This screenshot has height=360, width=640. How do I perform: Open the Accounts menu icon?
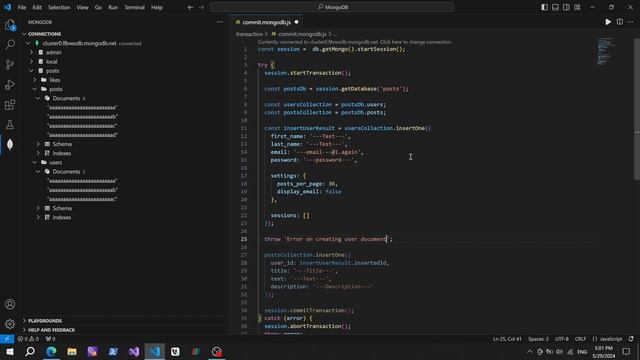(x=10, y=304)
